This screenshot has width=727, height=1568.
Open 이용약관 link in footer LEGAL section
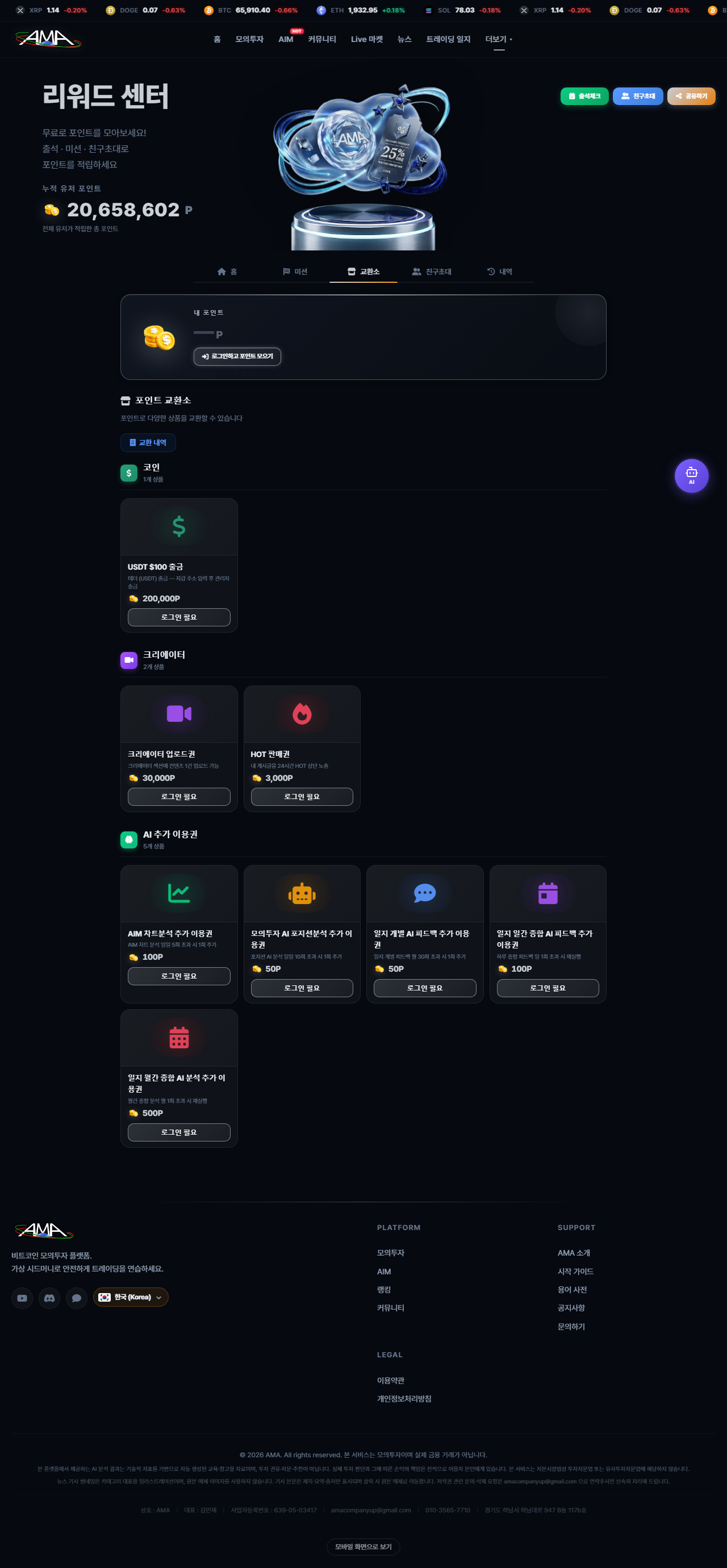[x=390, y=1381]
